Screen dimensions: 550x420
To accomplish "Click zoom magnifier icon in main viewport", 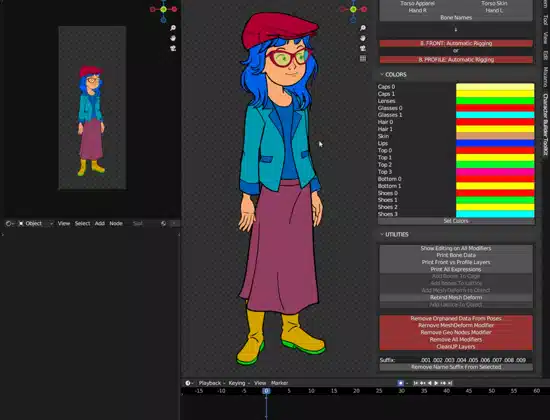I will pos(363,28).
